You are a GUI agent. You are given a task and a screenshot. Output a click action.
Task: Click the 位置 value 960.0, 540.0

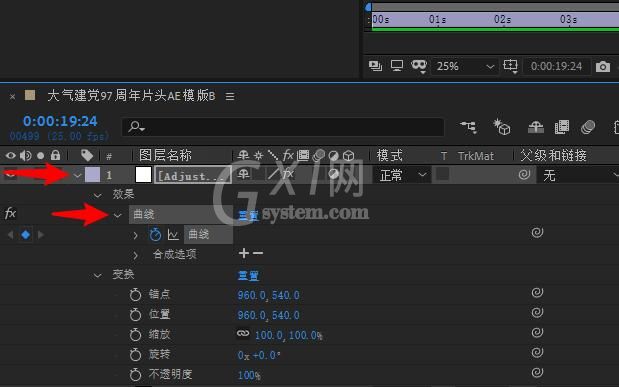268,315
